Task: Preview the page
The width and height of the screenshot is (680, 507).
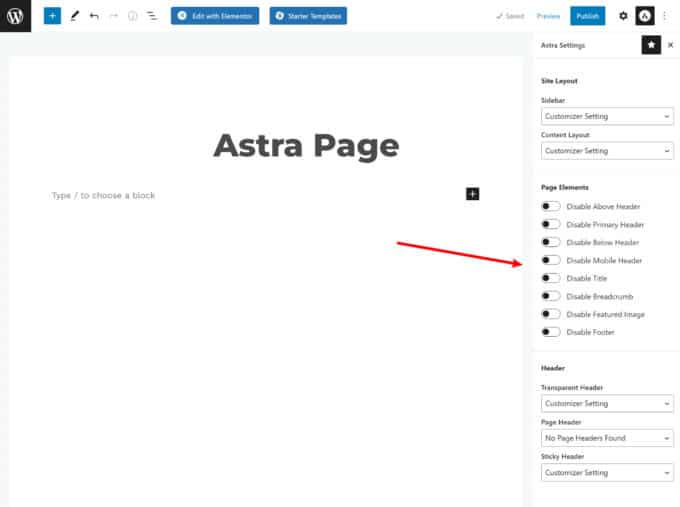Action: tap(548, 16)
